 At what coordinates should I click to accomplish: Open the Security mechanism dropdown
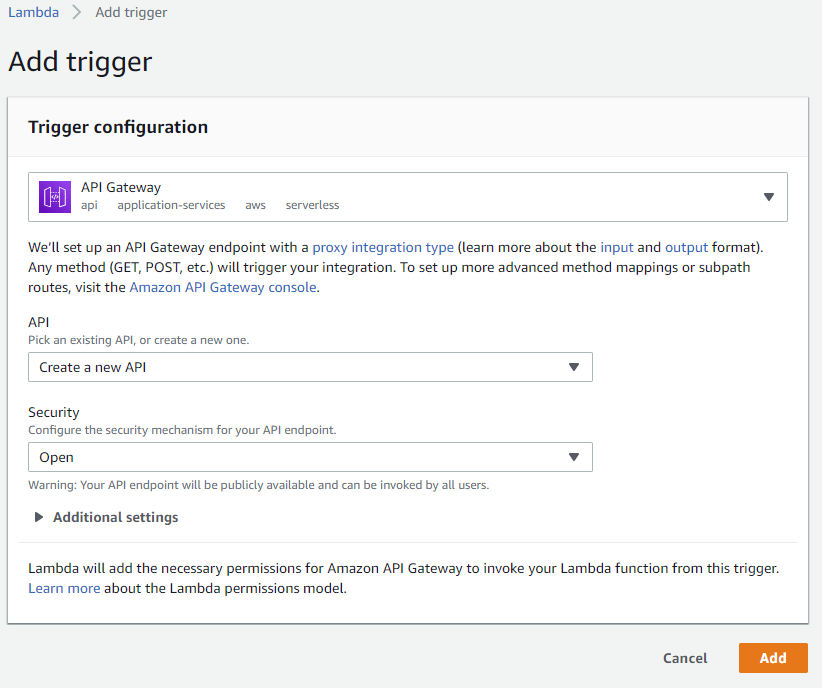[310, 457]
